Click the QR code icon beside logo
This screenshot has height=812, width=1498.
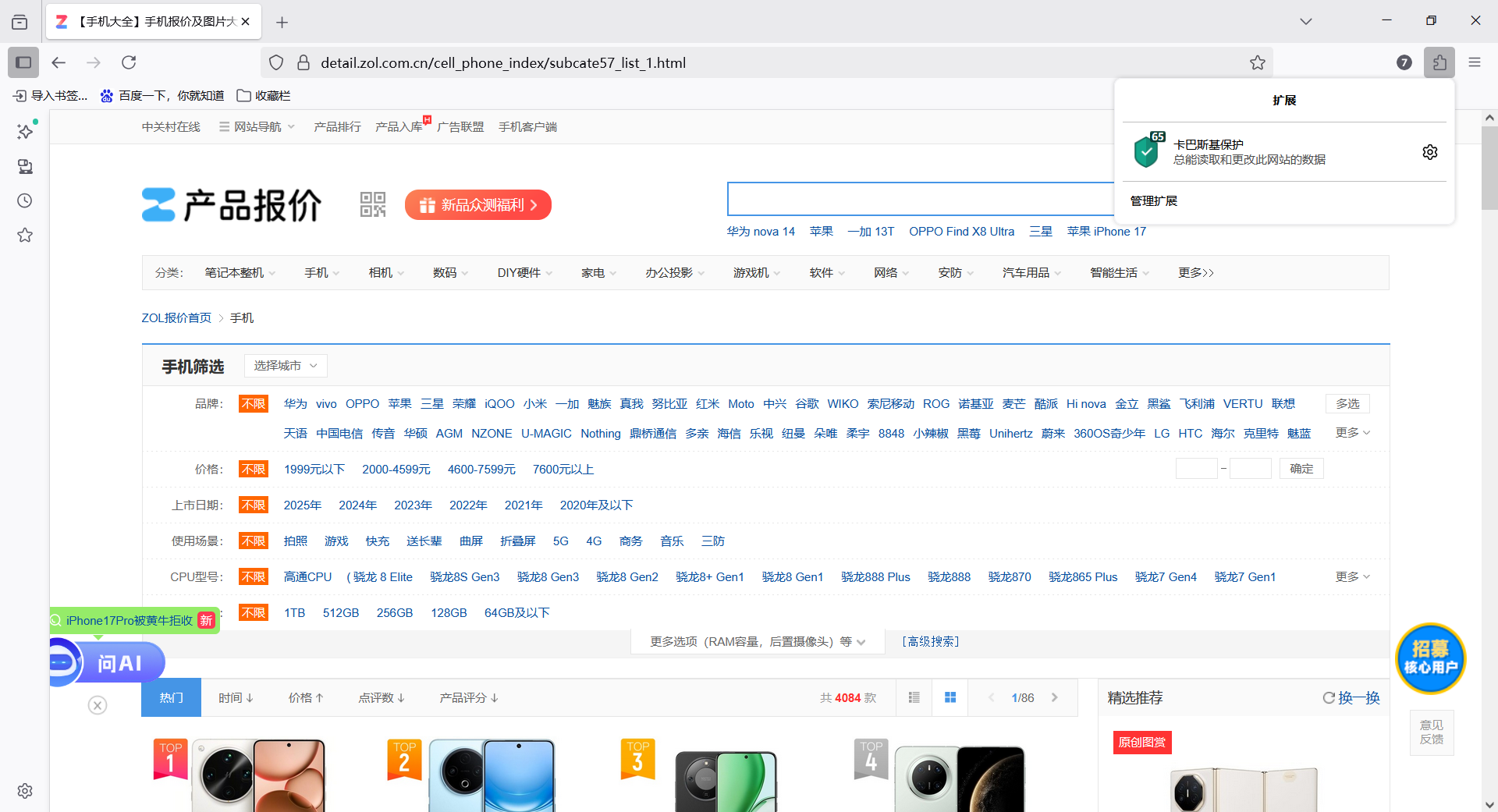(x=373, y=204)
